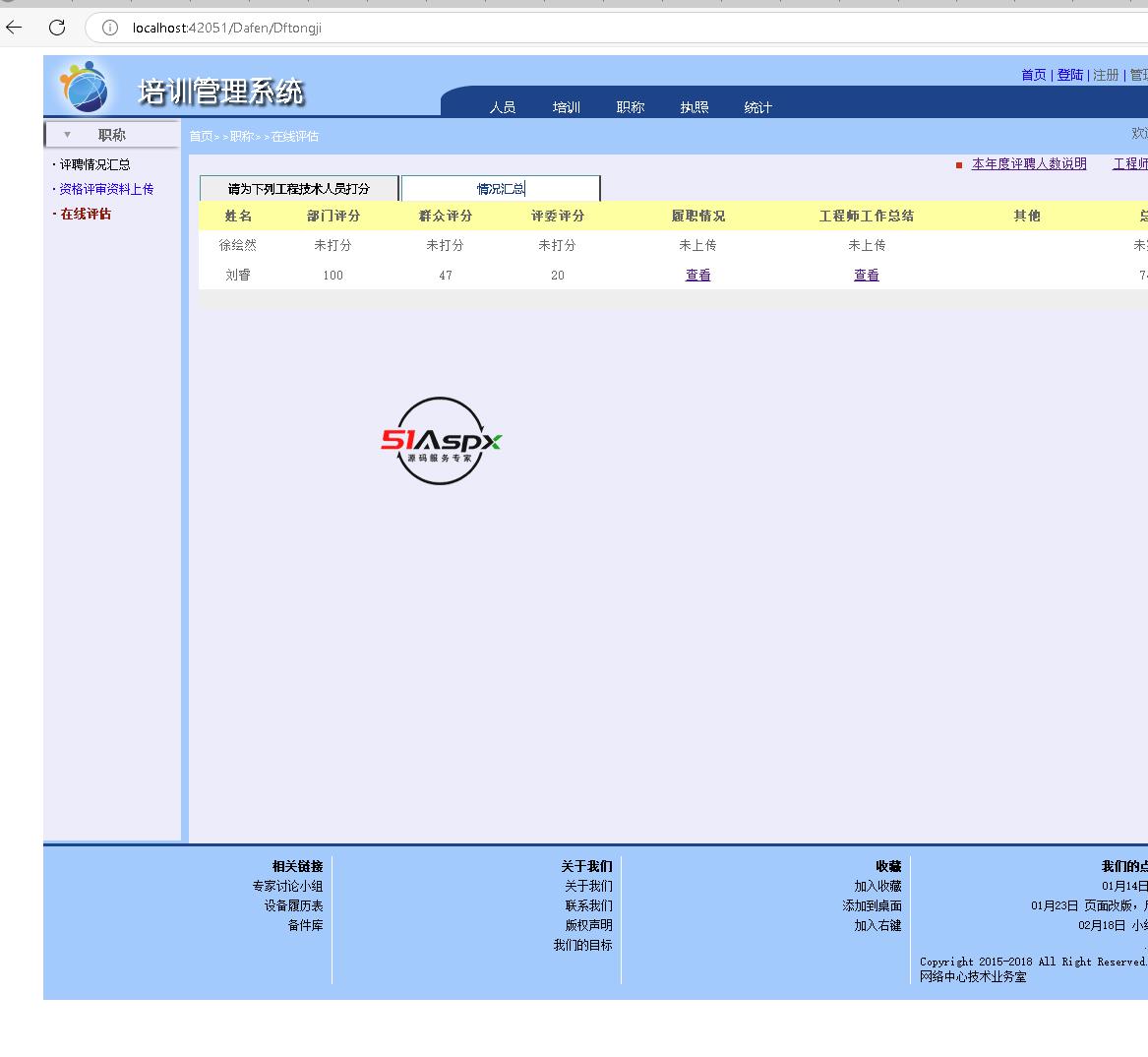The image size is (1148, 1057).
Task: View 刘睿's 履职情况 via 查看 link
Action: [698, 276]
